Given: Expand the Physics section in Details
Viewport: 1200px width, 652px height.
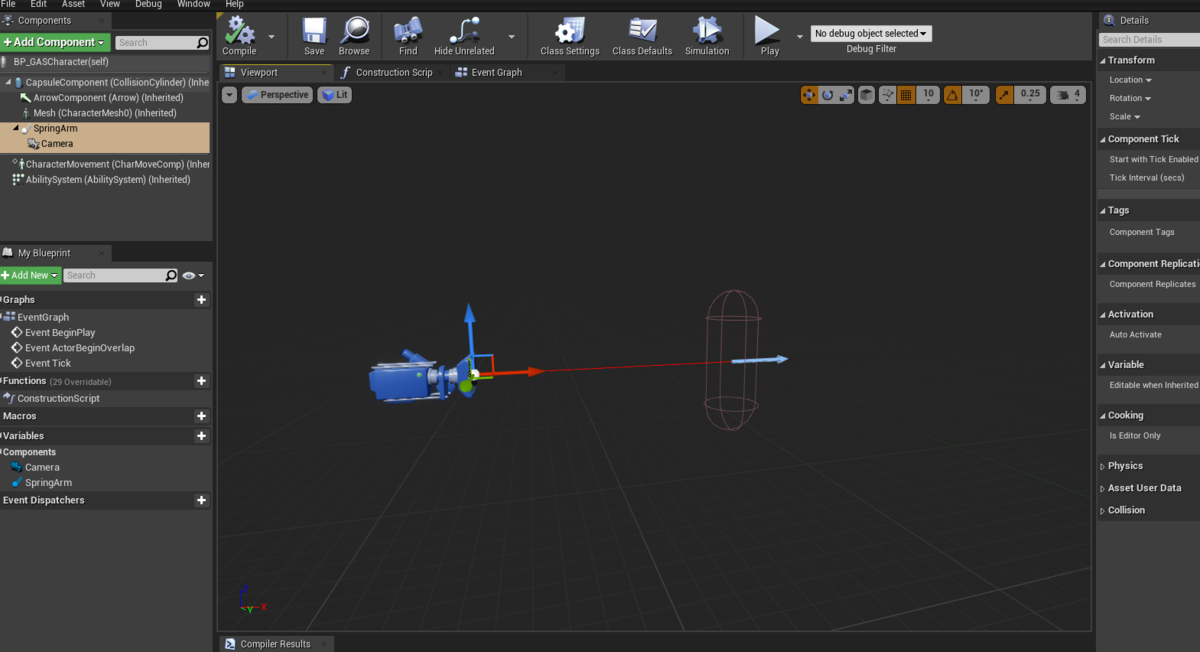Looking at the screenshot, I should point(1102,466).
